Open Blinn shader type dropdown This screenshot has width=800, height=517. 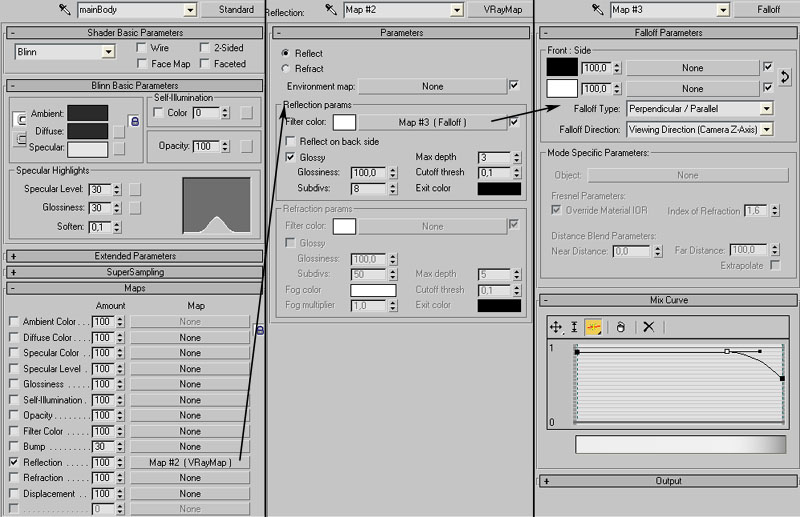pos(108,52)
